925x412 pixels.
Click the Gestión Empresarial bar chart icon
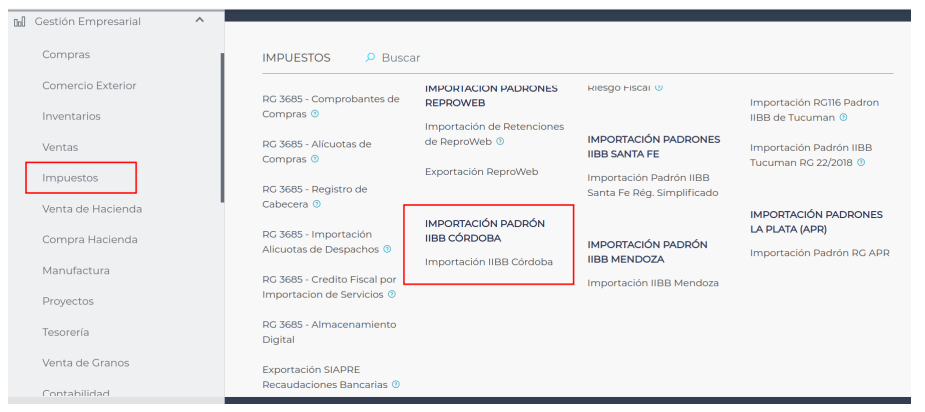click(x=19, y=22)
